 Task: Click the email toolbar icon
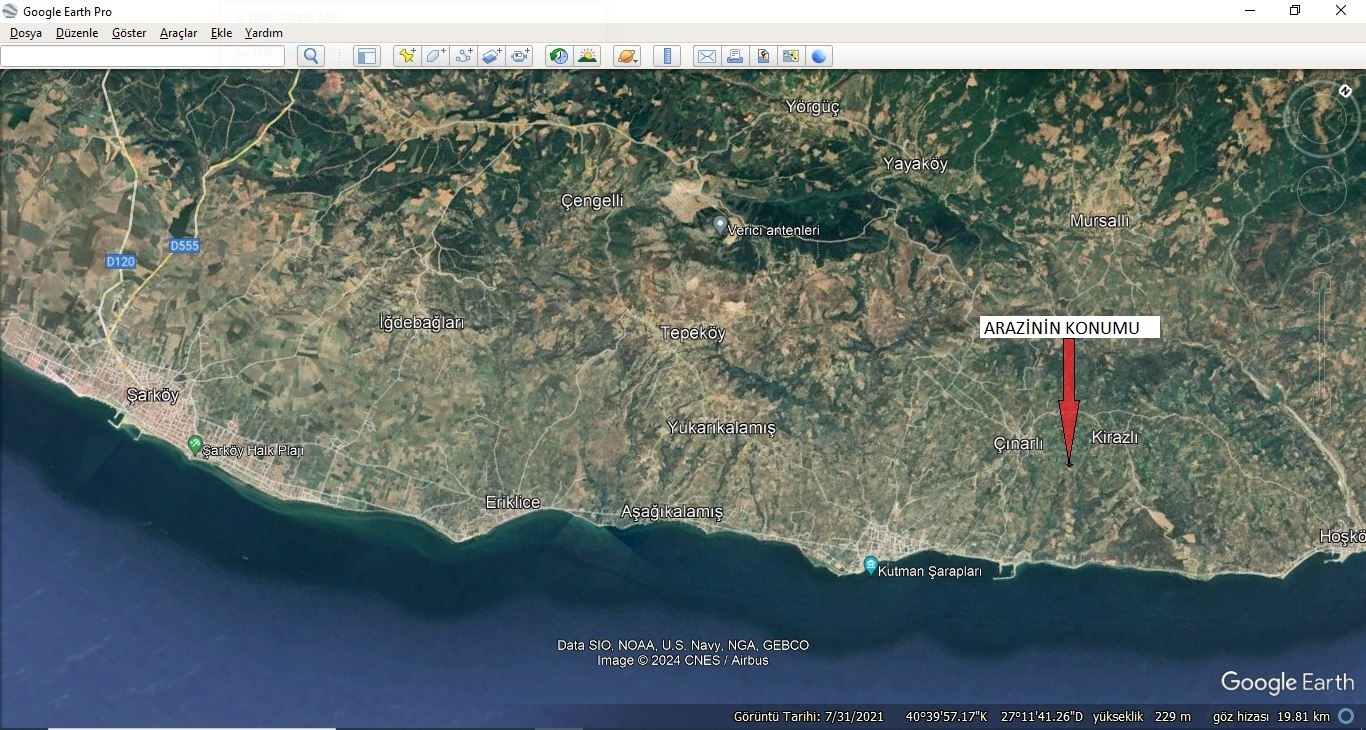[706, 56]
